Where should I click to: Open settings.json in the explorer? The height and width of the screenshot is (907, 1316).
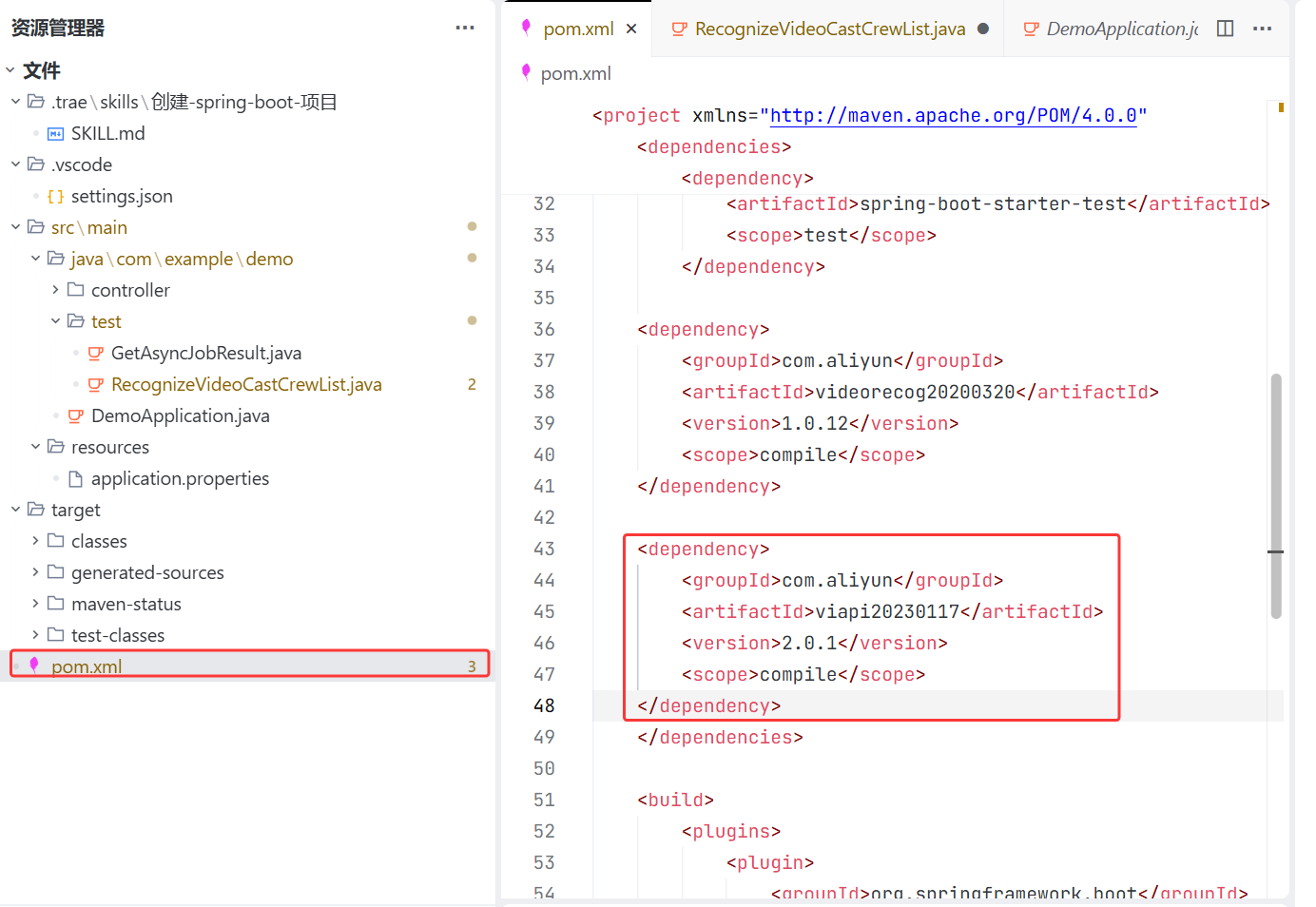pyautogui.click(x=122, y=197)
